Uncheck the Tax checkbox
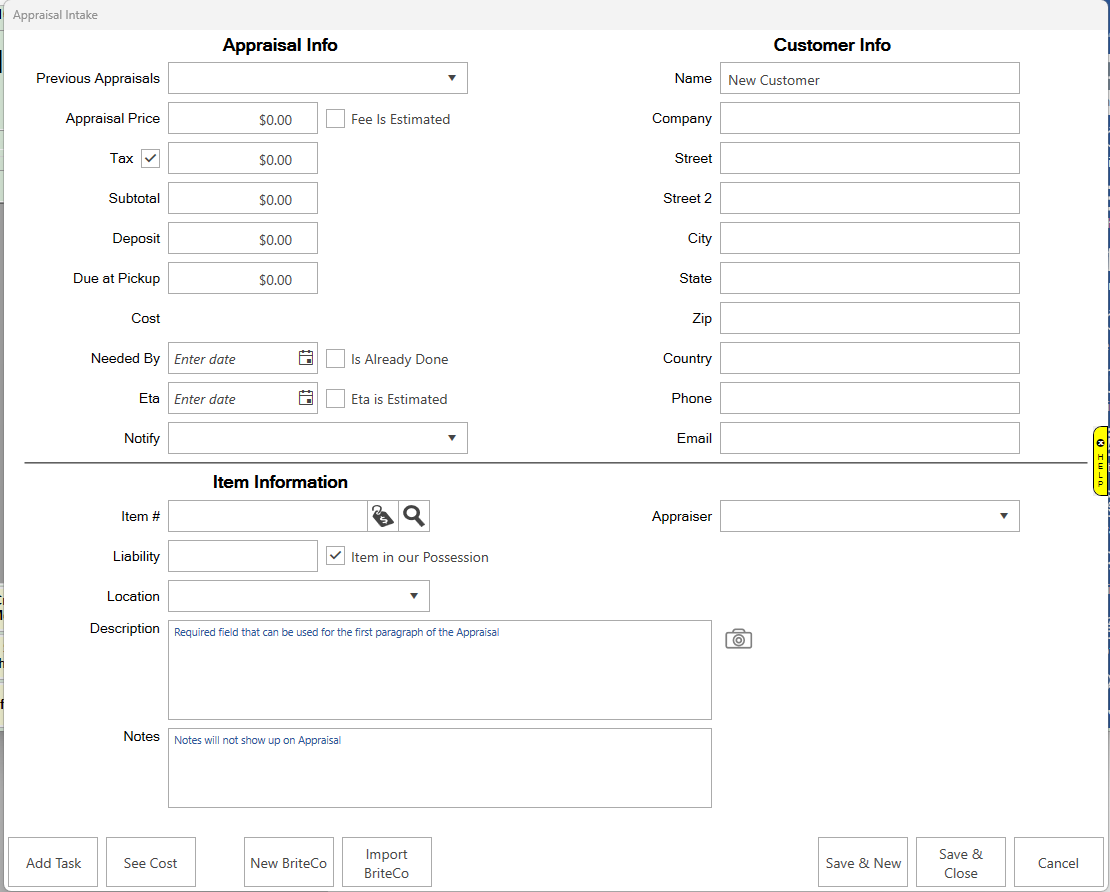 151,158
